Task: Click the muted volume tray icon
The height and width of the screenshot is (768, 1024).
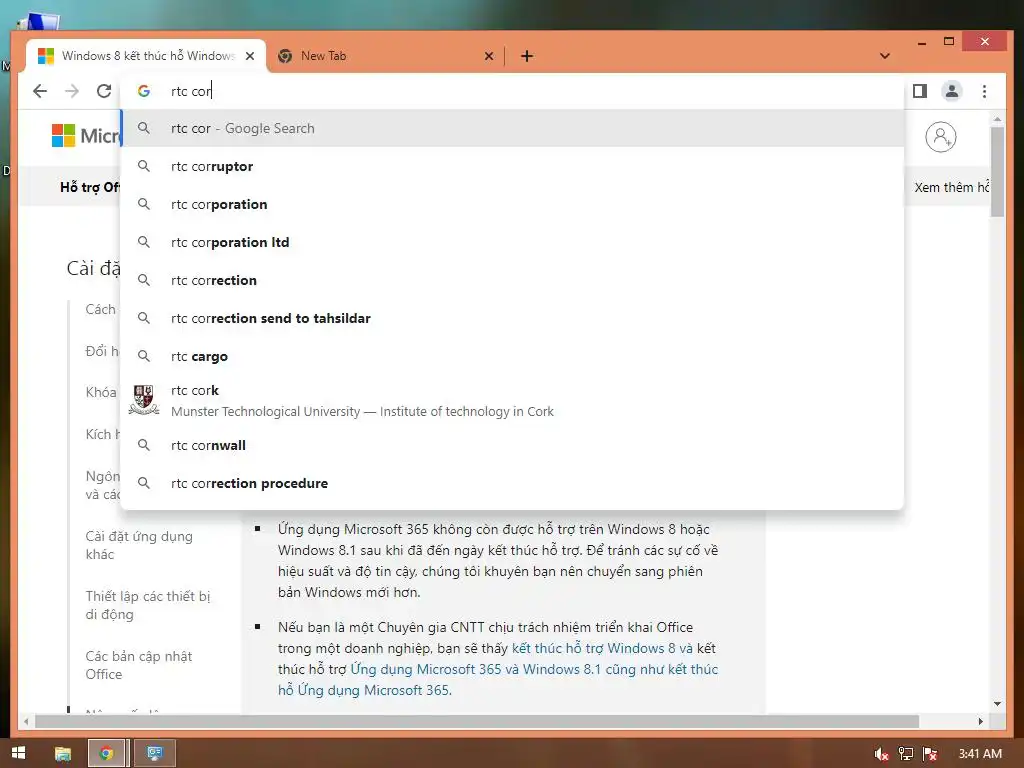Action: click(881, 754)
